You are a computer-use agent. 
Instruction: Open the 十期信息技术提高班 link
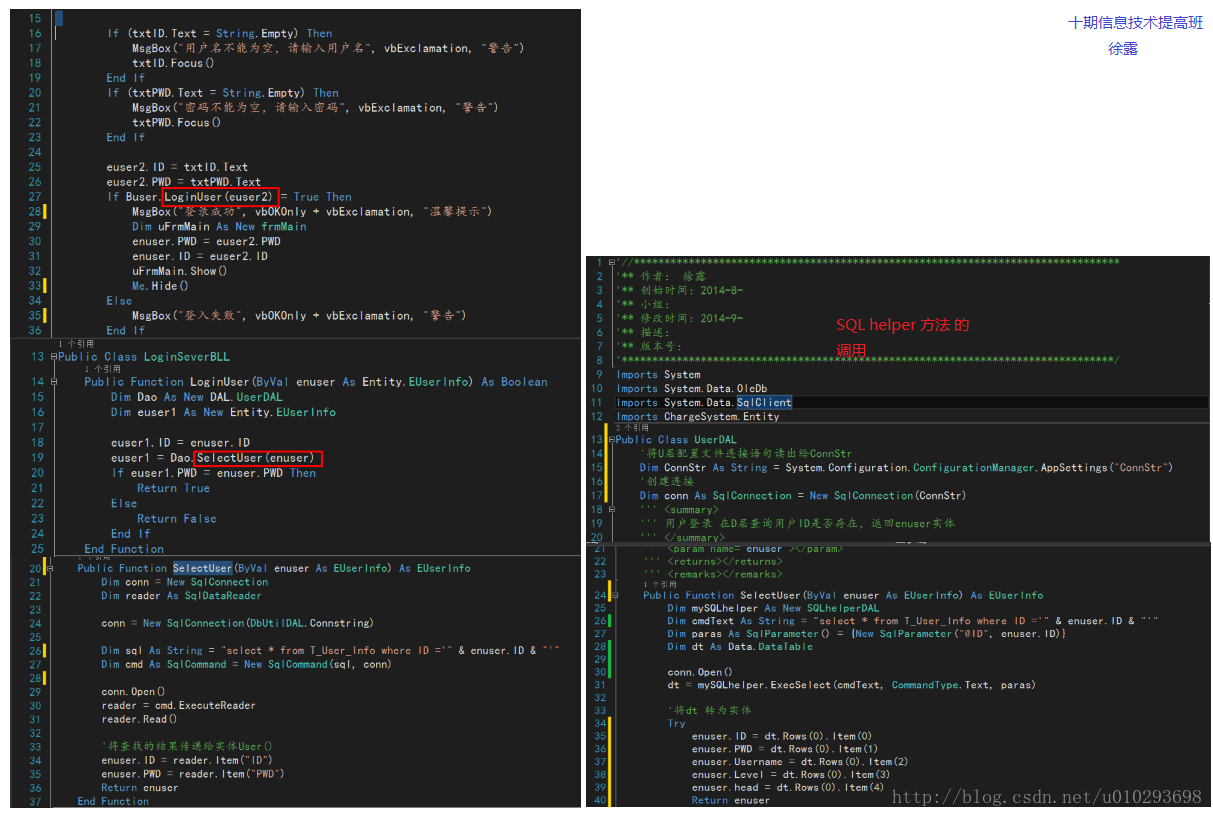pyautogui.click(x=1135, y=22)
